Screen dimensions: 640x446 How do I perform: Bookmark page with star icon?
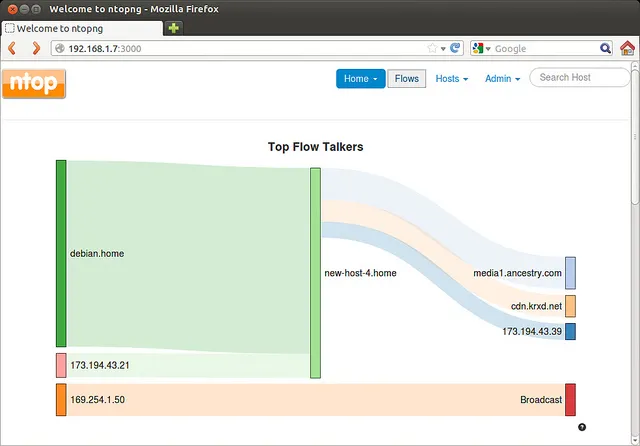[x=432, y=48]
